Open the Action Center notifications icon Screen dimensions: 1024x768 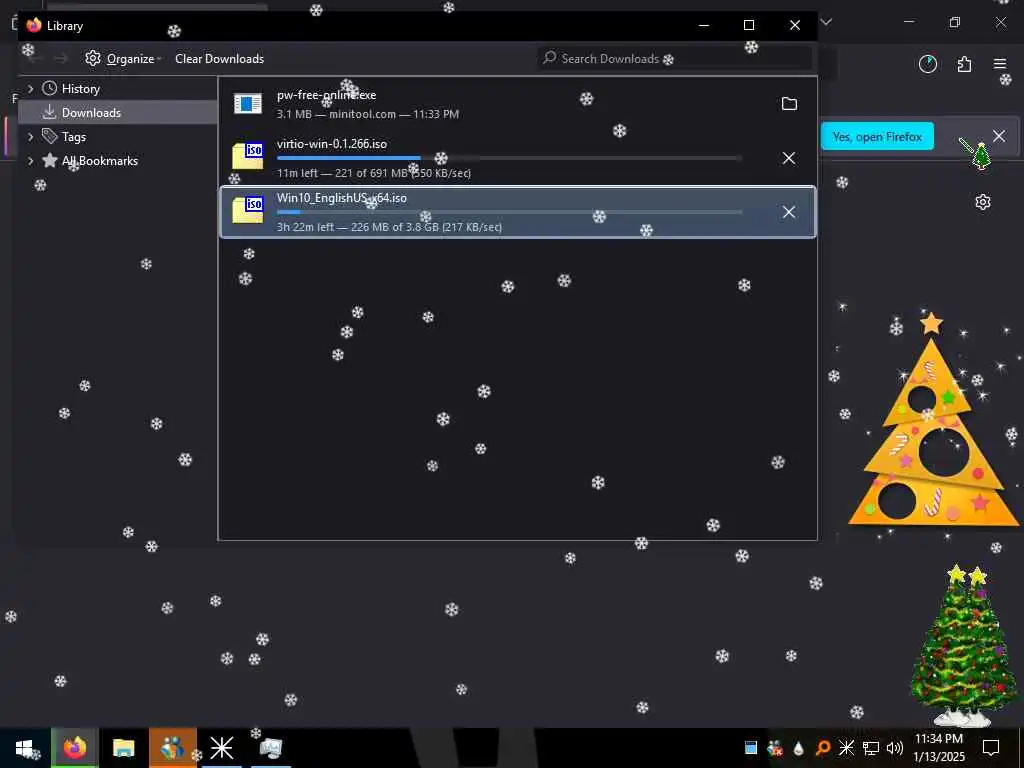coord(991,748)
